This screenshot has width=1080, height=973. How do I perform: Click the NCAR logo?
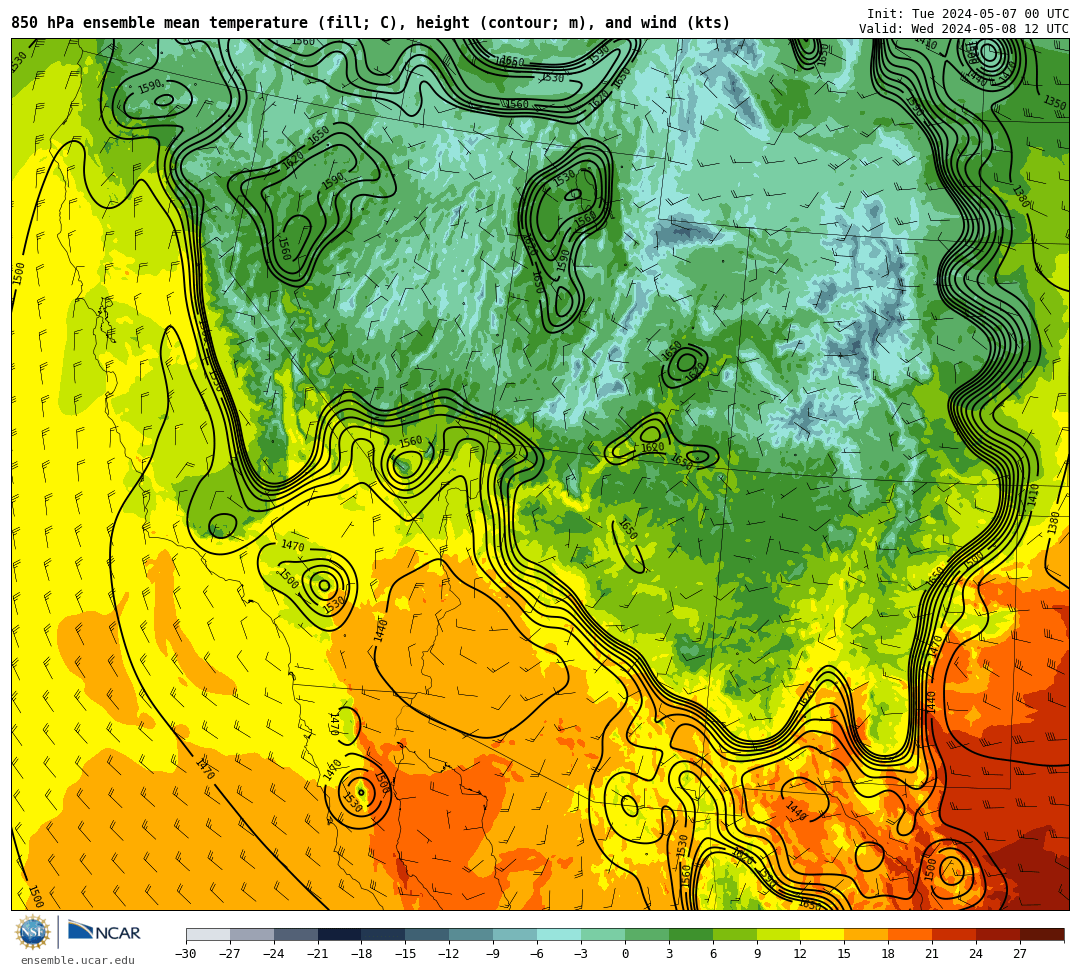pyautogui.click(x=104, y=933)
